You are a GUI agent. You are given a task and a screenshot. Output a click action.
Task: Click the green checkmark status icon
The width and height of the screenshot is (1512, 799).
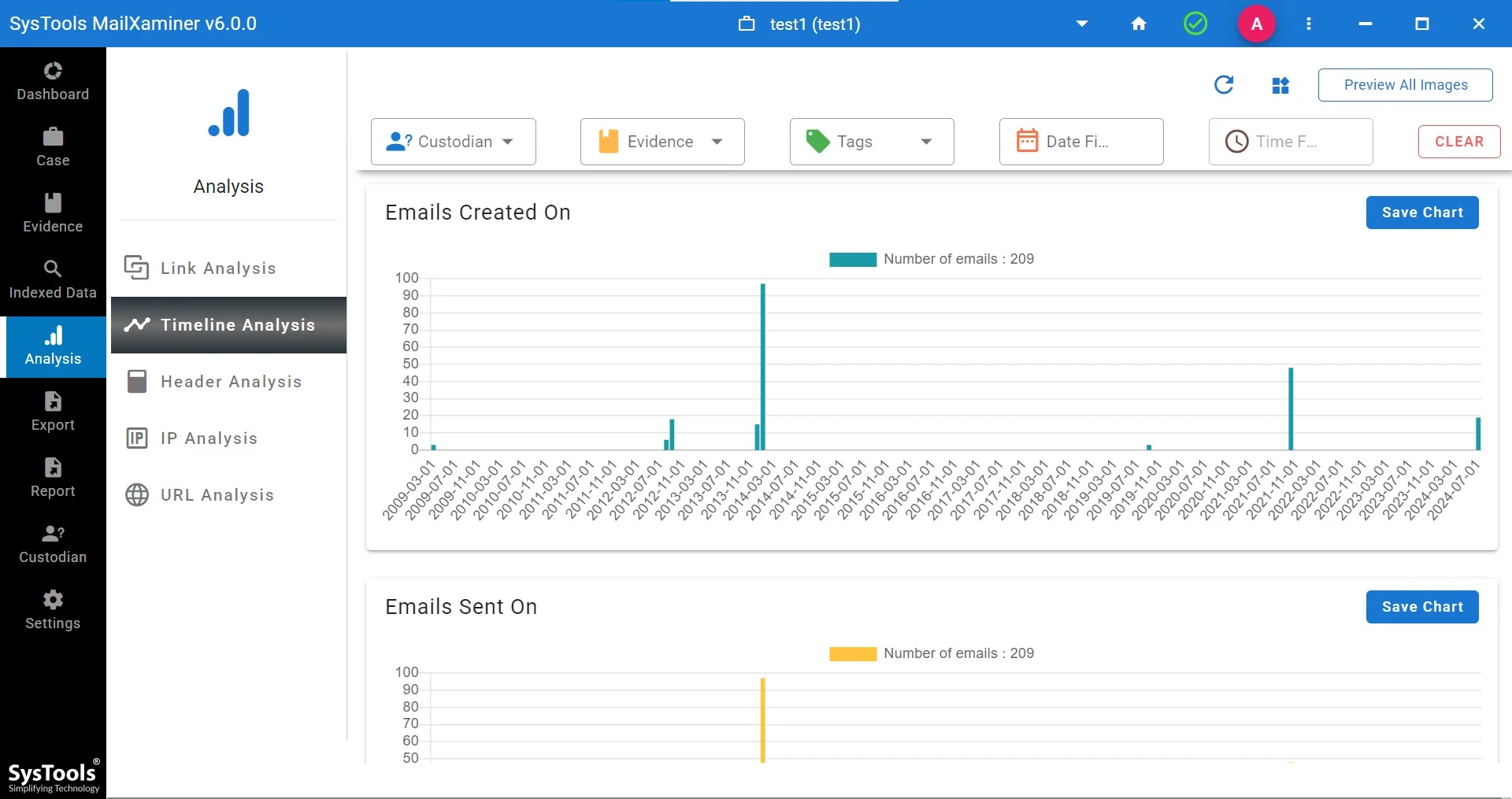[x=1195, y=24]
